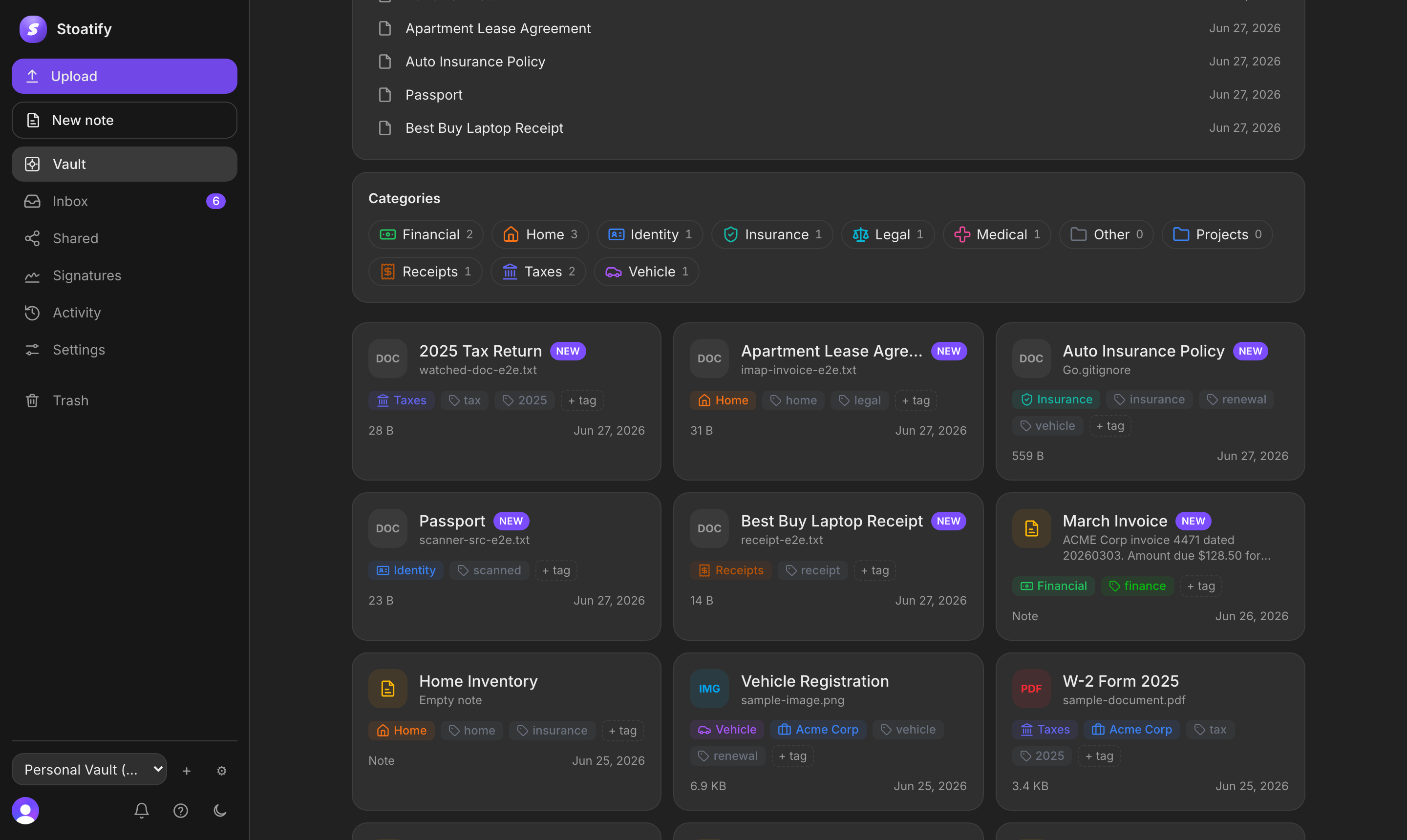Open vault settings gear icon
1407x840 pixels.
221,770
